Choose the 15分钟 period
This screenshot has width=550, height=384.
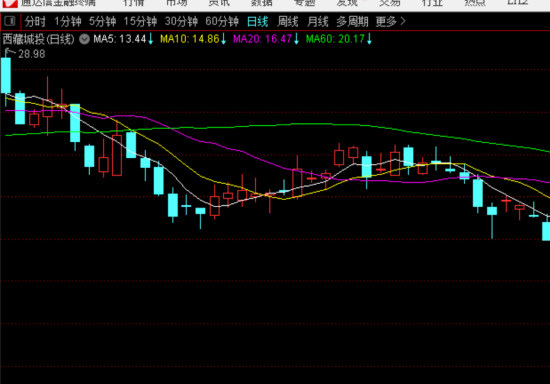pos(140,22)
